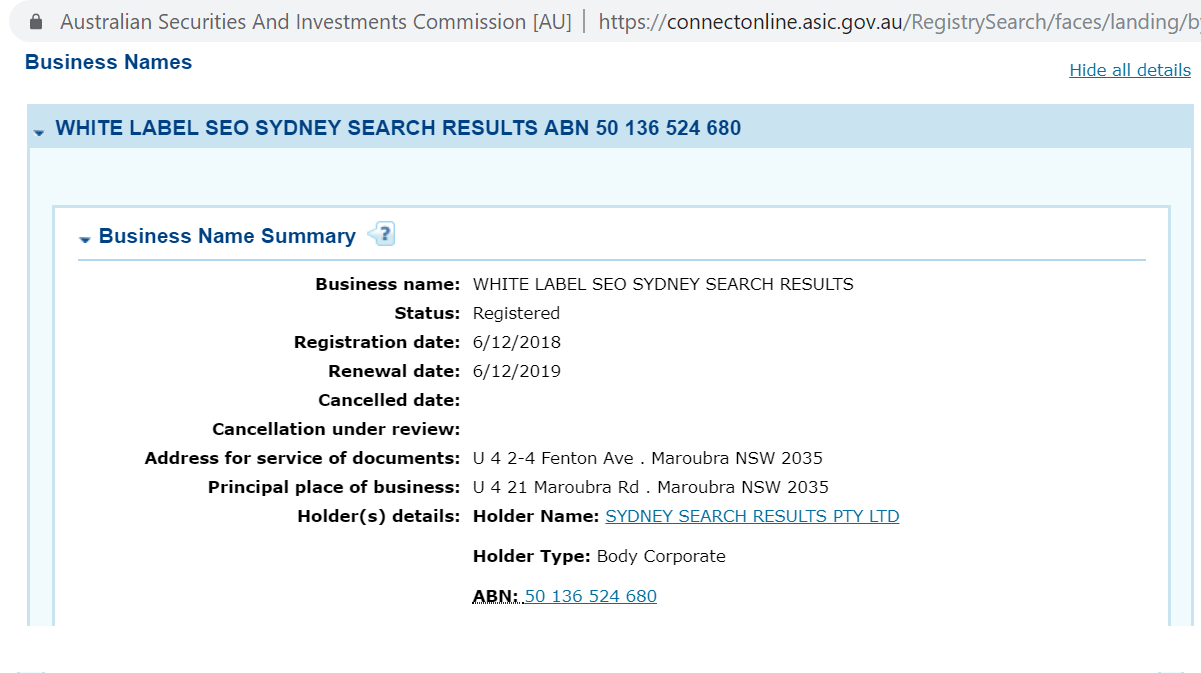Click the principal place U 4 21 Maroubra Rd
Viewport: 1201px width, 673px height.
651,487
